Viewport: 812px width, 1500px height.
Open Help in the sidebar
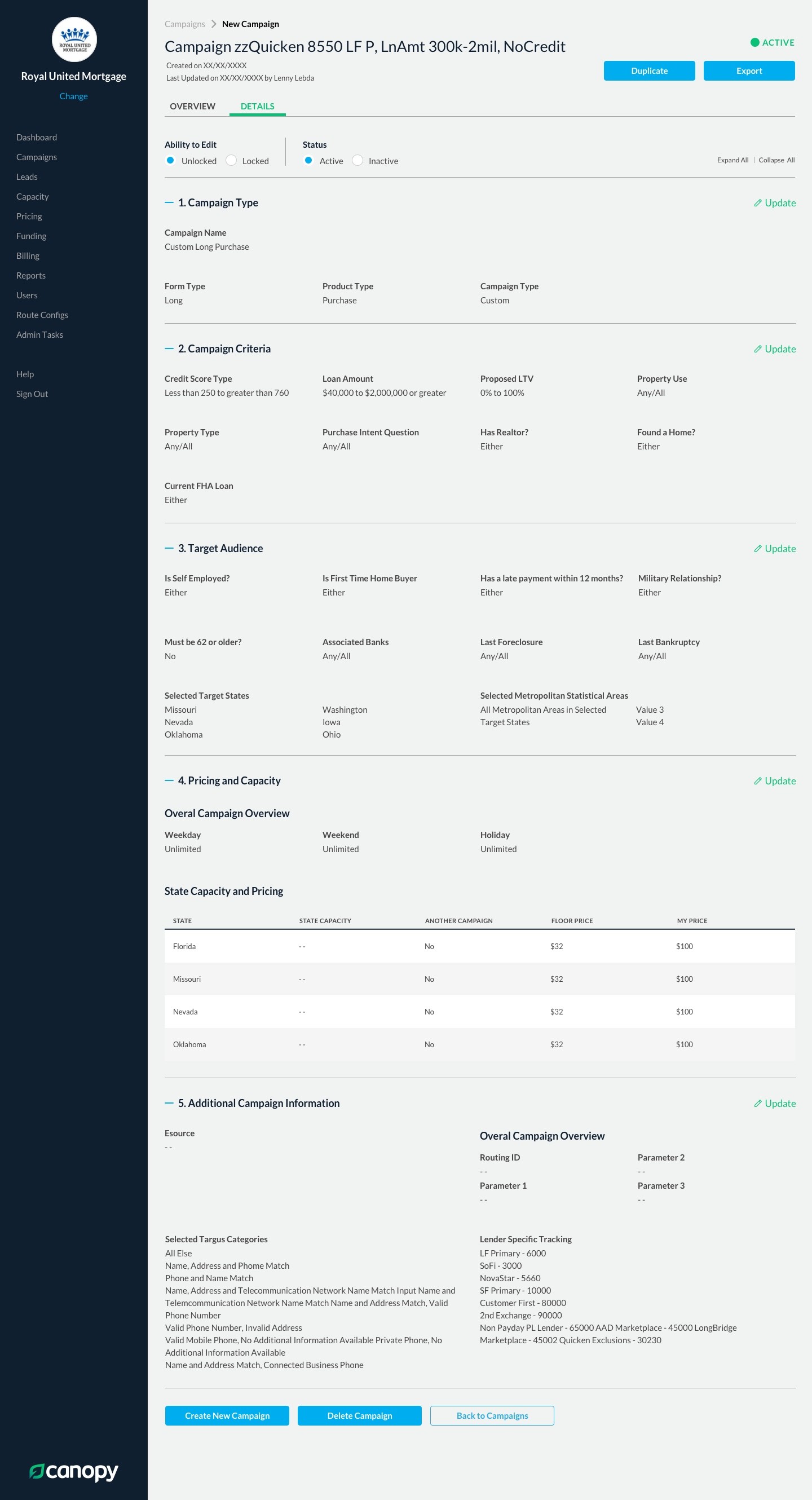click(25, 375)
